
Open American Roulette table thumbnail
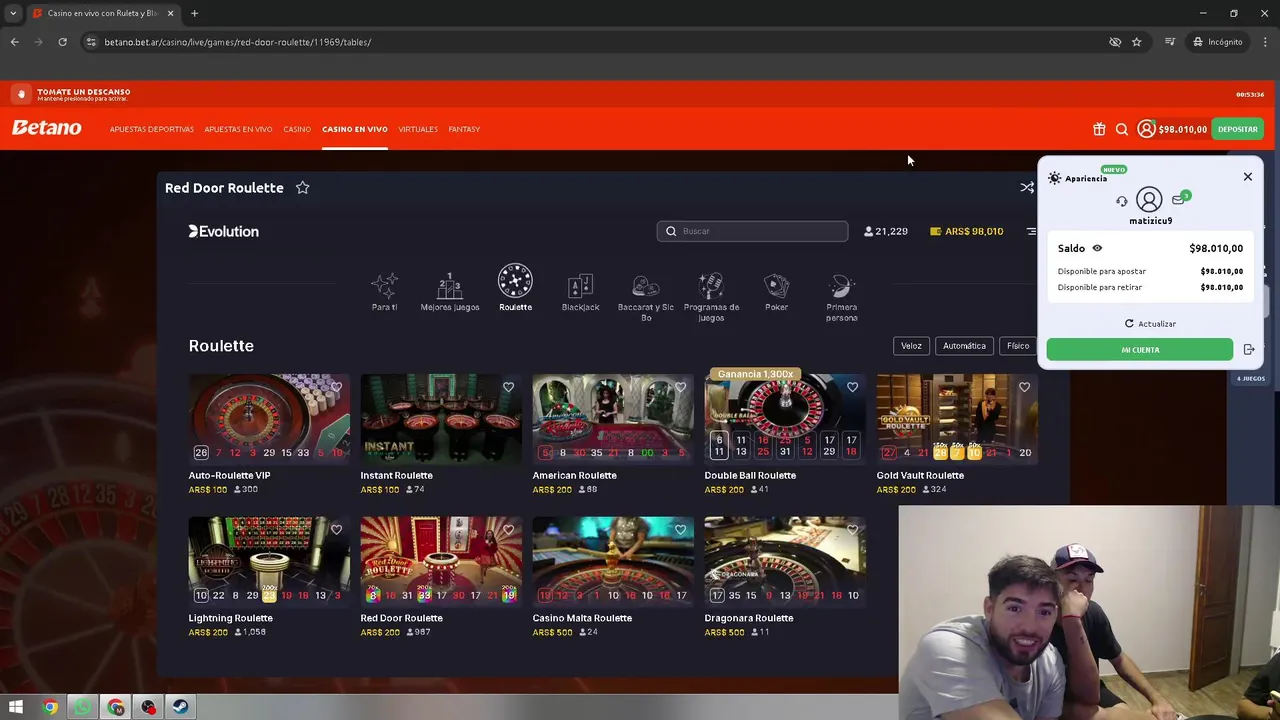click(x=613, y=419)
